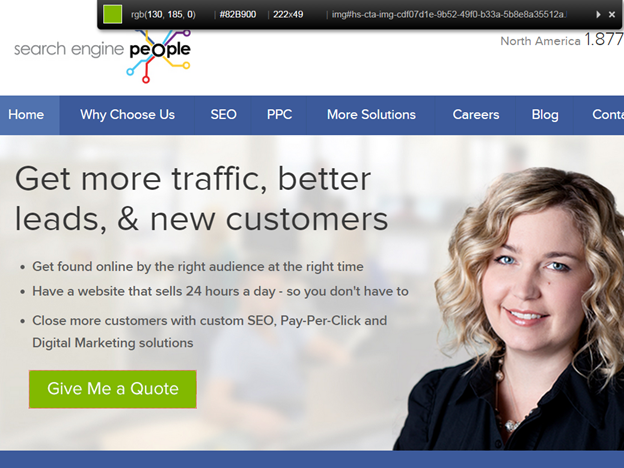Click the rgb(130, 185, 0) color value
624x468 pixels.
coord(163,15)
